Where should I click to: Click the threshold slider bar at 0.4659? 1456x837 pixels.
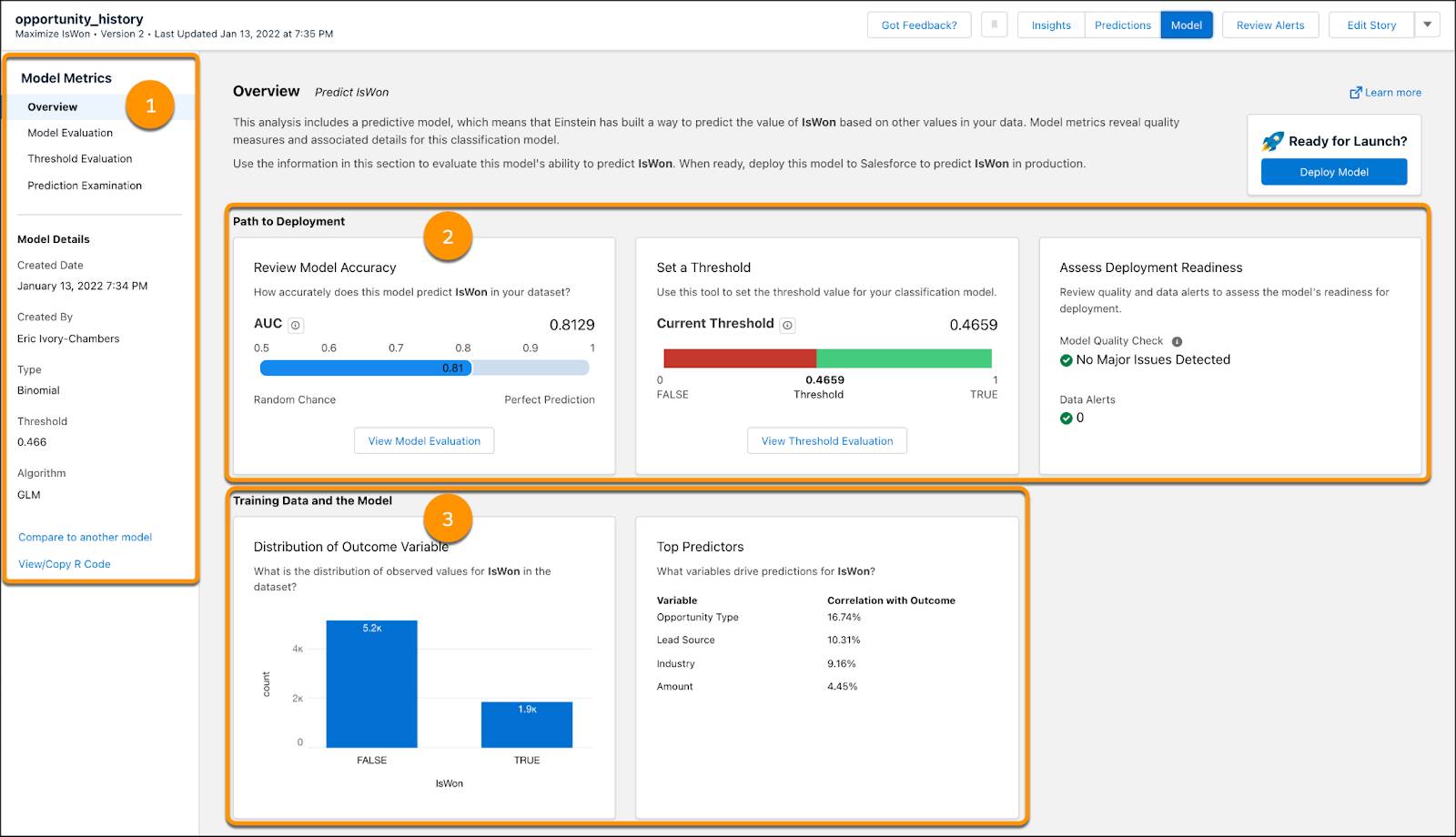818,357
